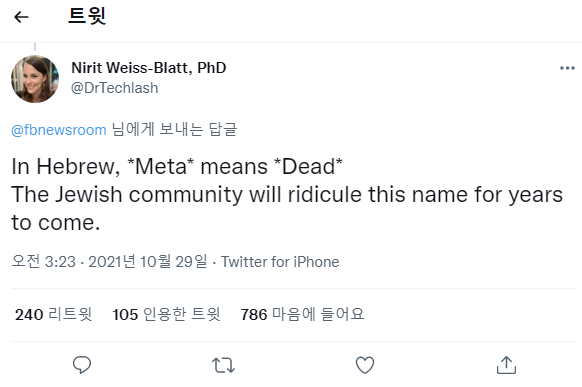The width and height of the screenshot is (582, 387).
Task: Open the @fbnewsroom mention link
Action: [59, 130]
